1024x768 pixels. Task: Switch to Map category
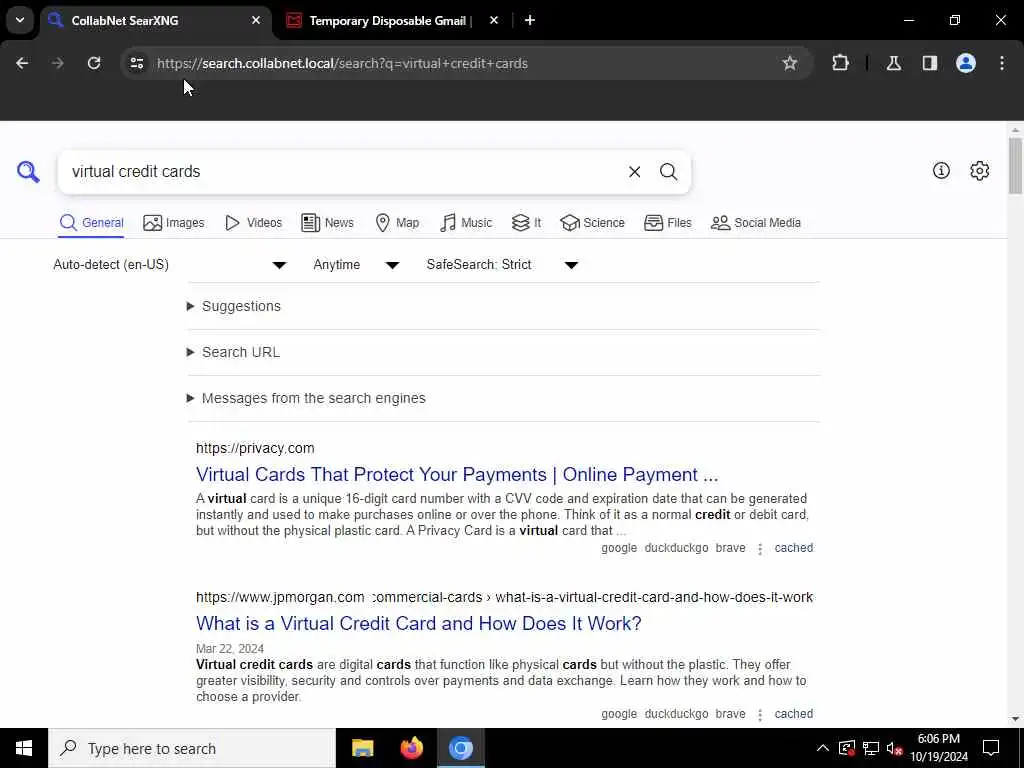(x=397, y=223)
